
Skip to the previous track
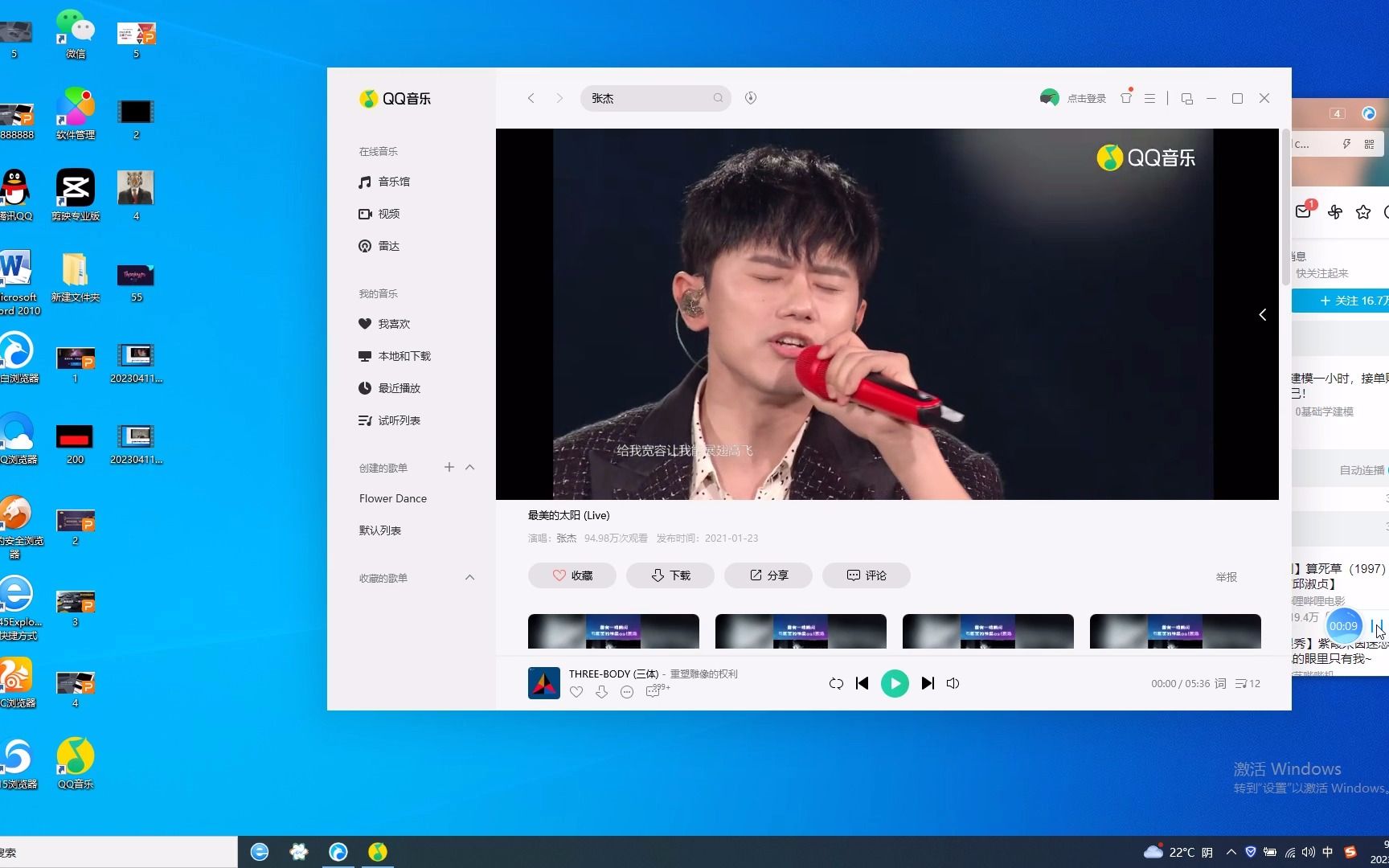pyautogui.click(x=862, y=683)
